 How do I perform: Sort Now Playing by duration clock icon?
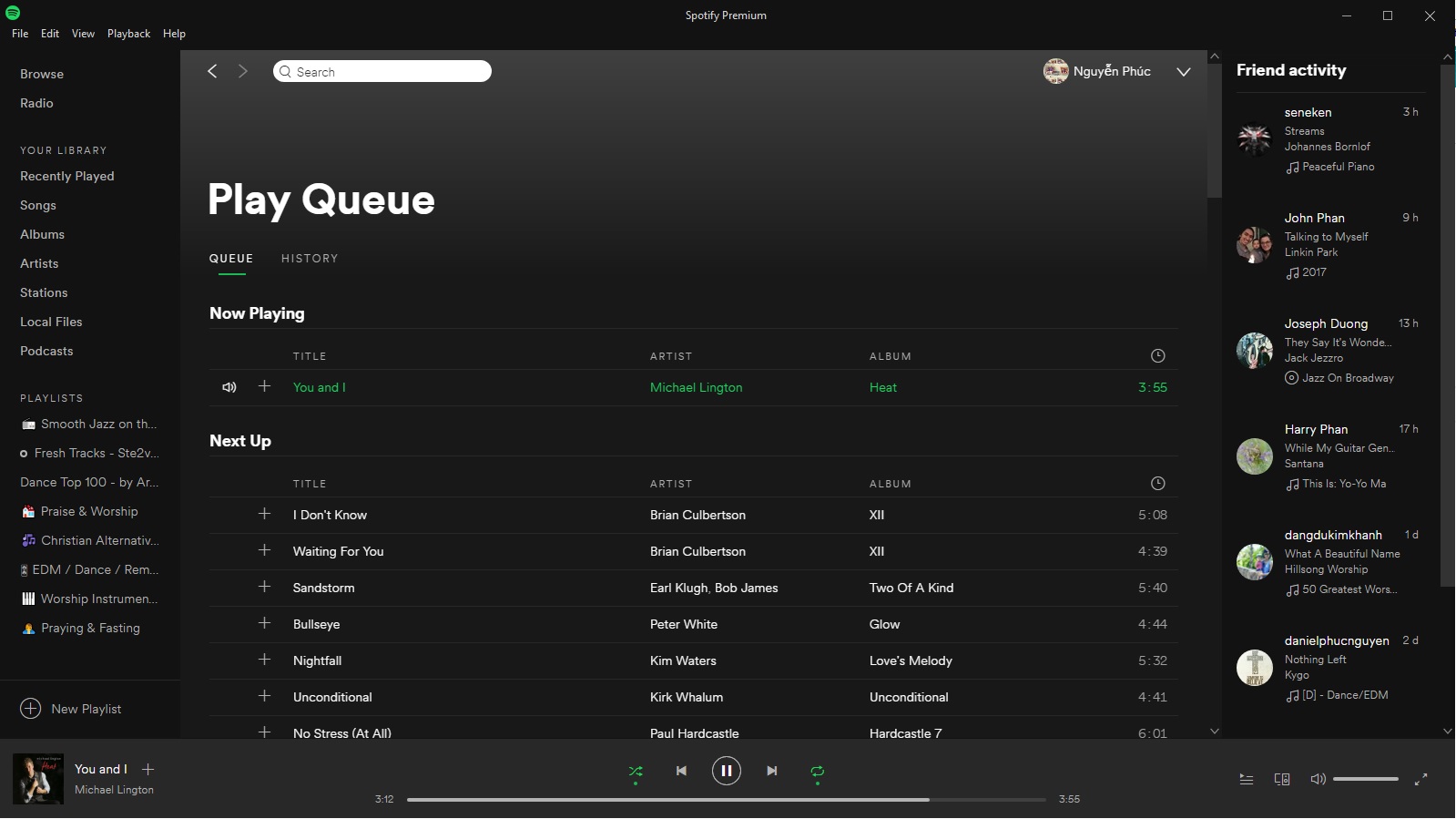(1157, 356)
